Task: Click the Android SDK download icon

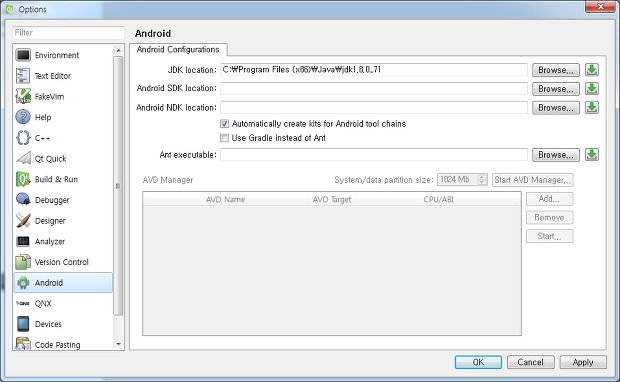Action: click(592, 88)
